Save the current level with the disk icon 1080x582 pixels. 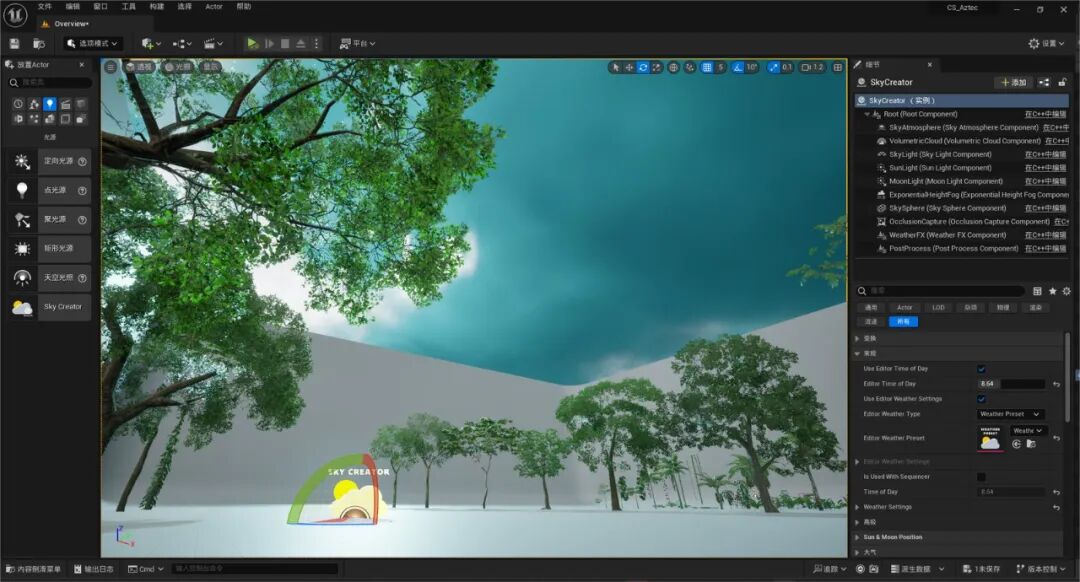(x=14, y=43)
